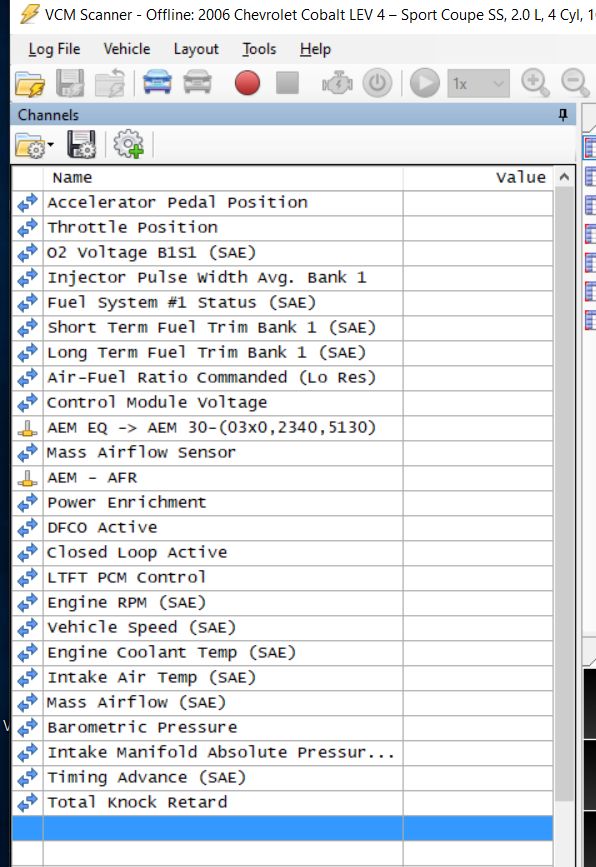Click arrow icon beside Engine RPM (SAE)
The width and height of the screenshot is (596, 867).
click(28, 602)
